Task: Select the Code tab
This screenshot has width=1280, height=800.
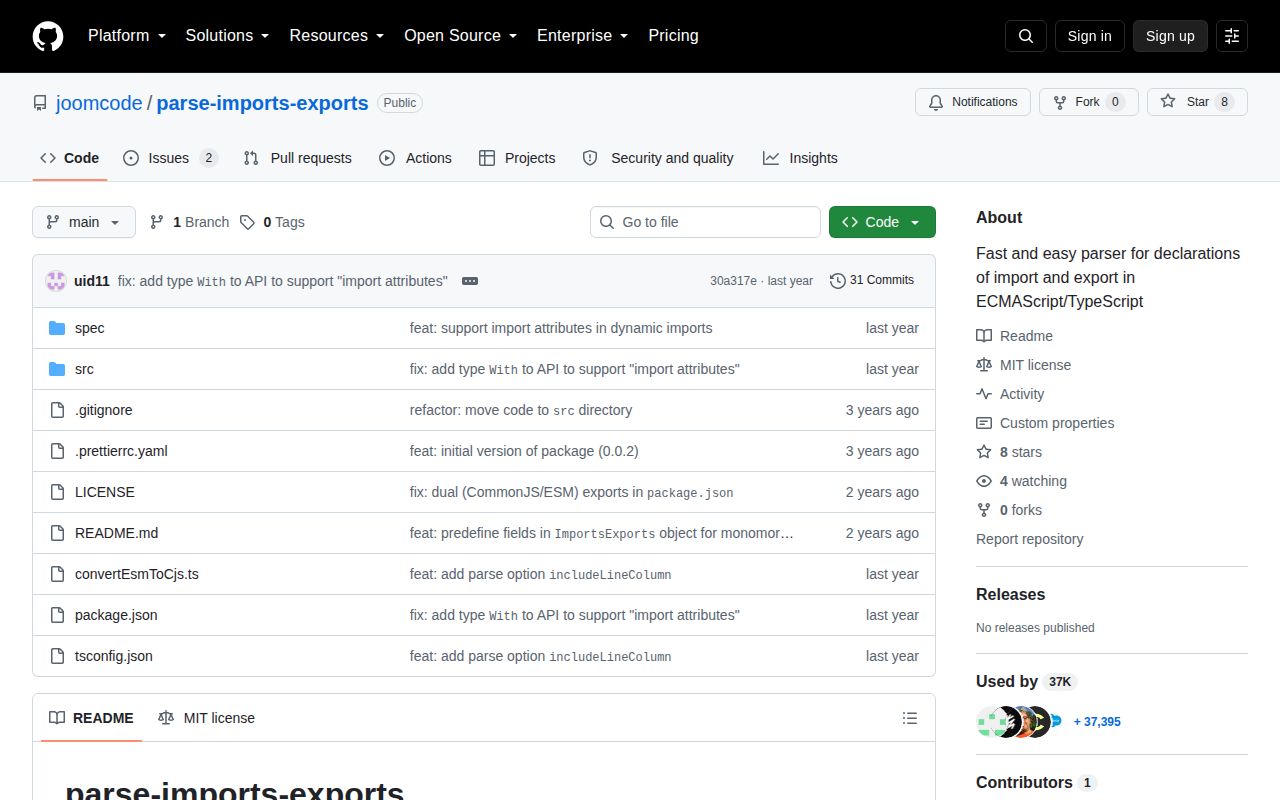Action: pos(70,158)
